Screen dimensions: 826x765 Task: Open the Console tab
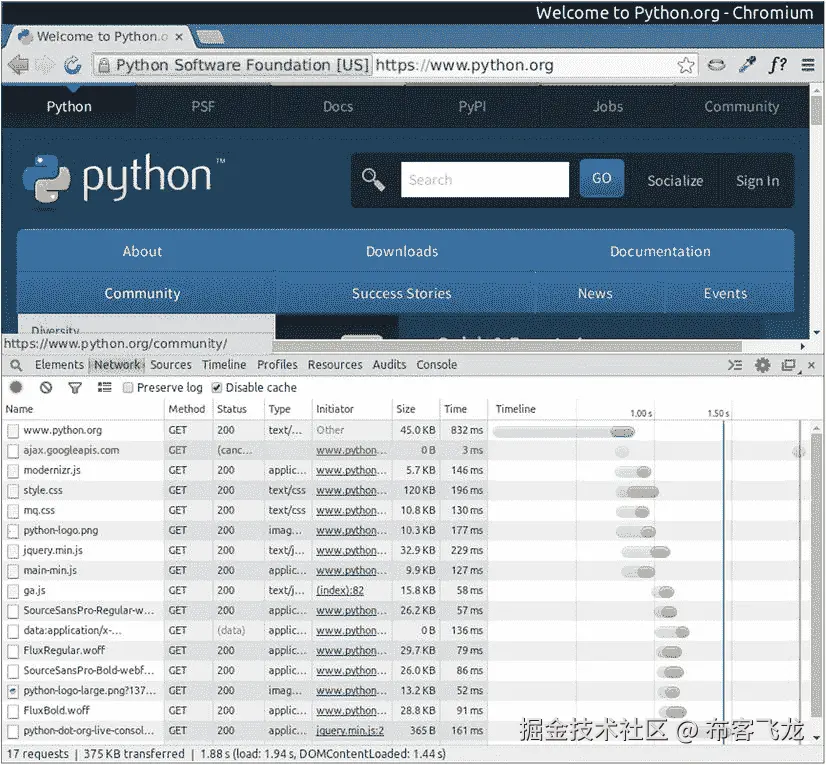437,365
